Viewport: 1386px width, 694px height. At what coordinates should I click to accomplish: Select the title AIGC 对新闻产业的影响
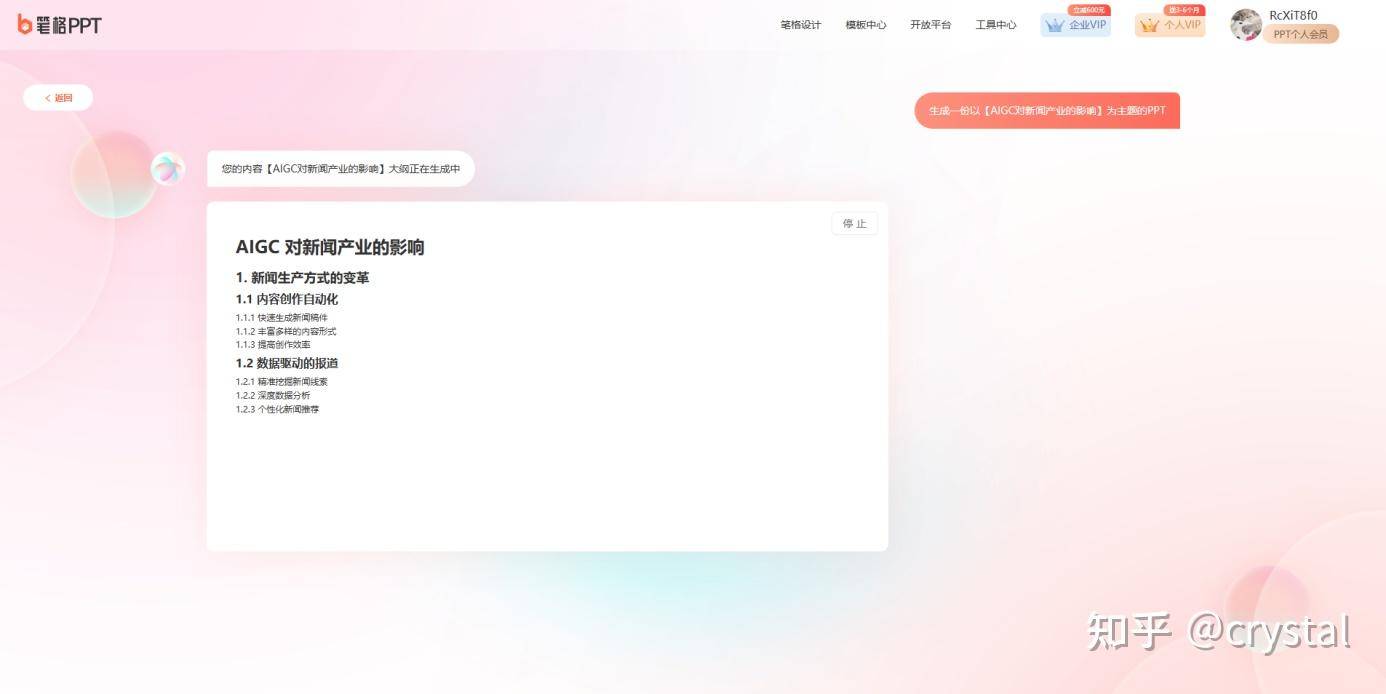coord(330,247)
